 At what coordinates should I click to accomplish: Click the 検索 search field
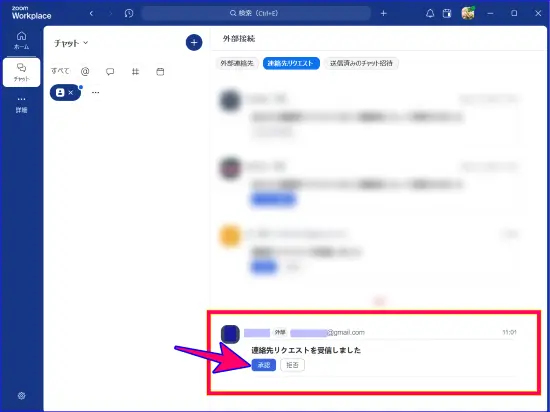256,13
